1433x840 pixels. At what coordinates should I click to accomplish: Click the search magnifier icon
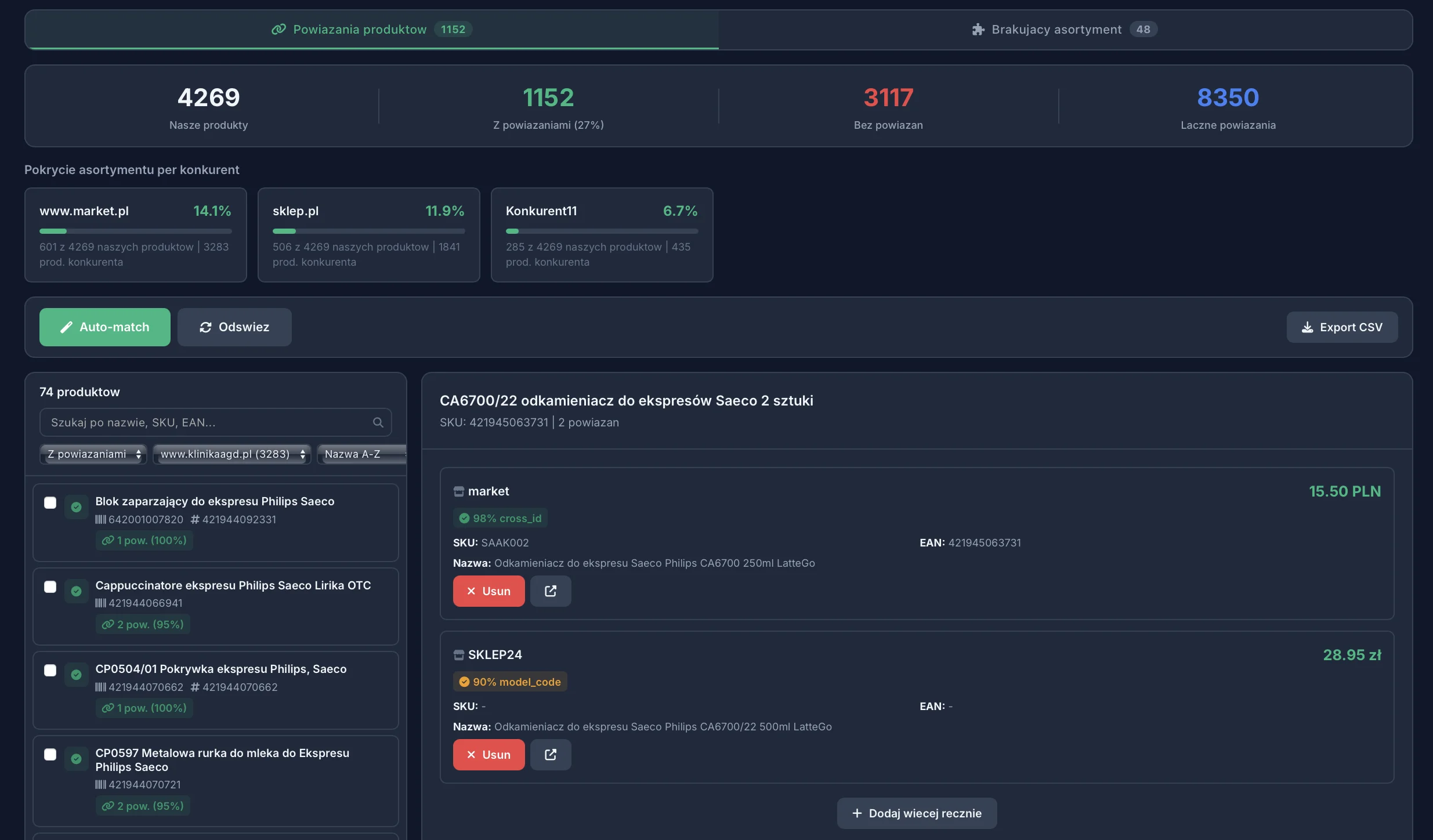coord(378,422)
